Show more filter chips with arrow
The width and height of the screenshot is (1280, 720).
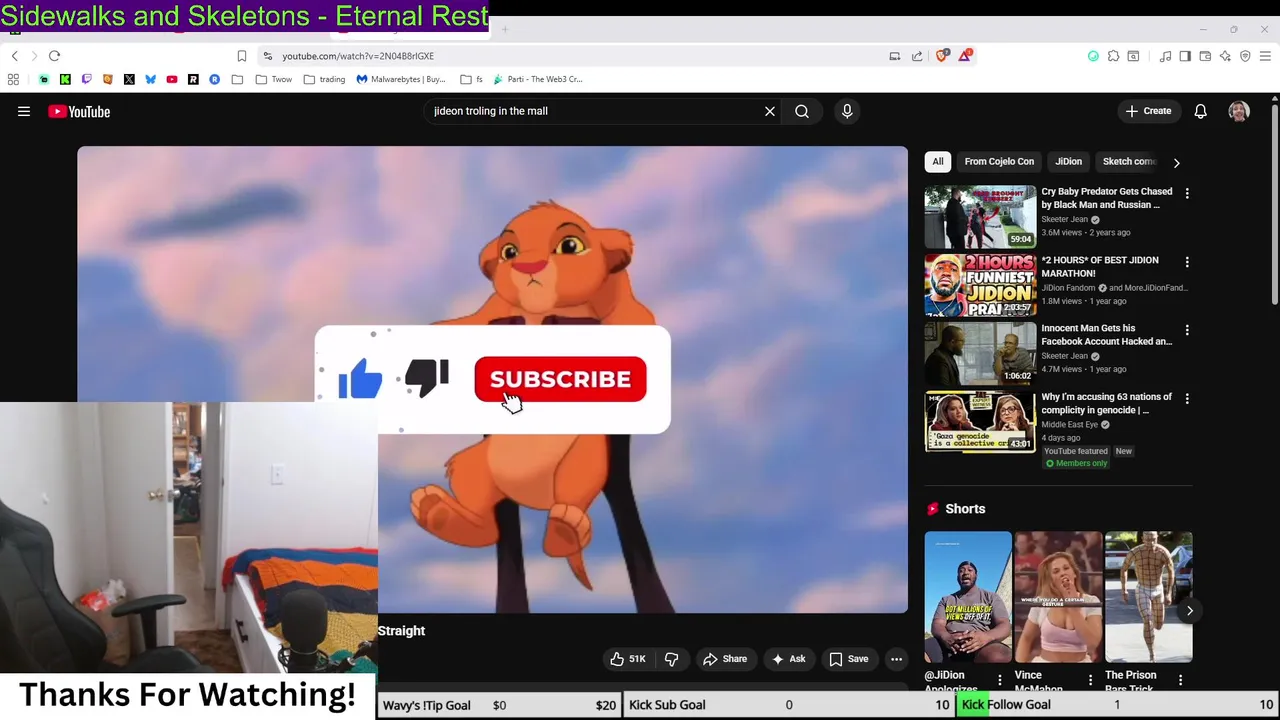(1176, 162)
